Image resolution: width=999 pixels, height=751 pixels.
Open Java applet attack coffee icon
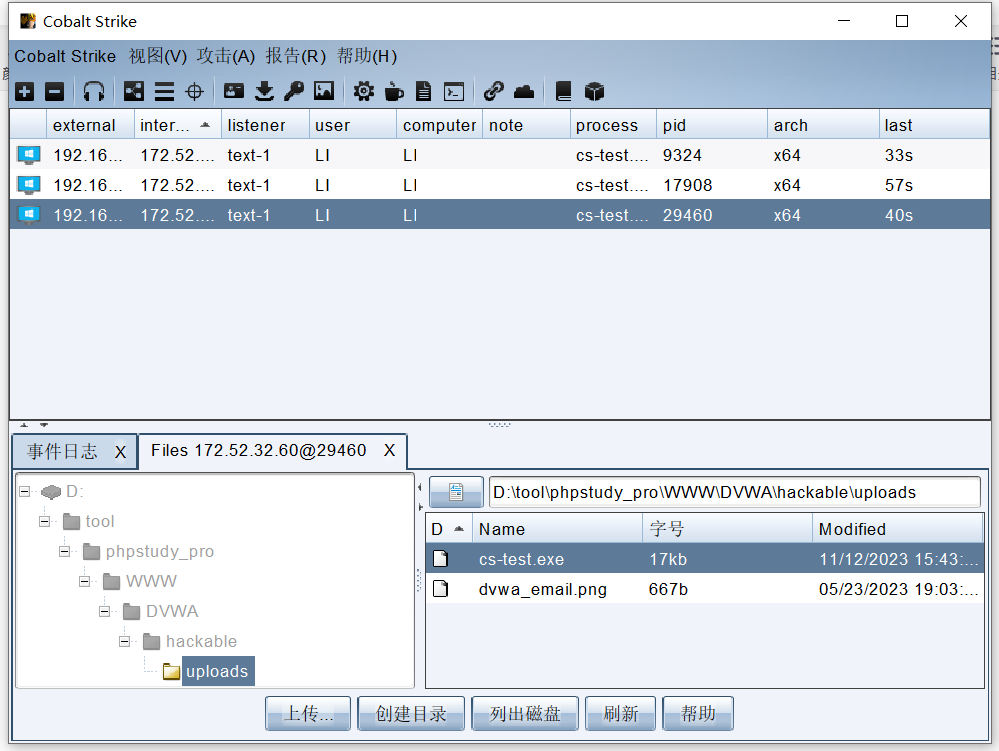[x=394, y=92]
